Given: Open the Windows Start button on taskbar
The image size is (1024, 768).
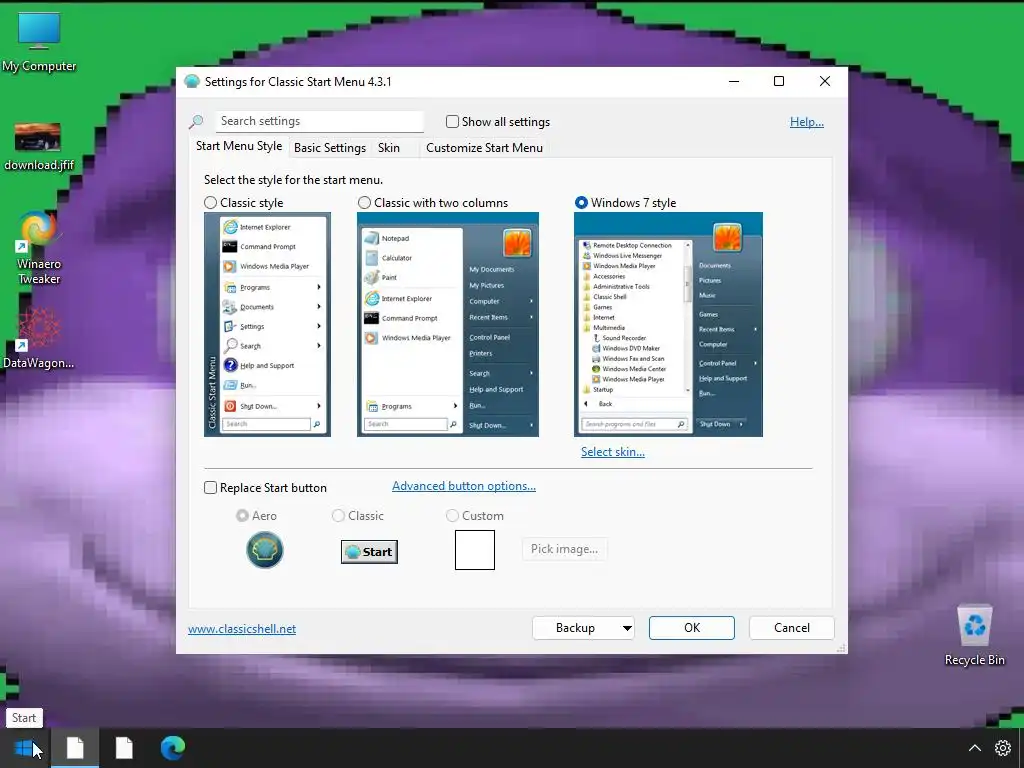Looking at the screenshot, I should pos(24,748).
